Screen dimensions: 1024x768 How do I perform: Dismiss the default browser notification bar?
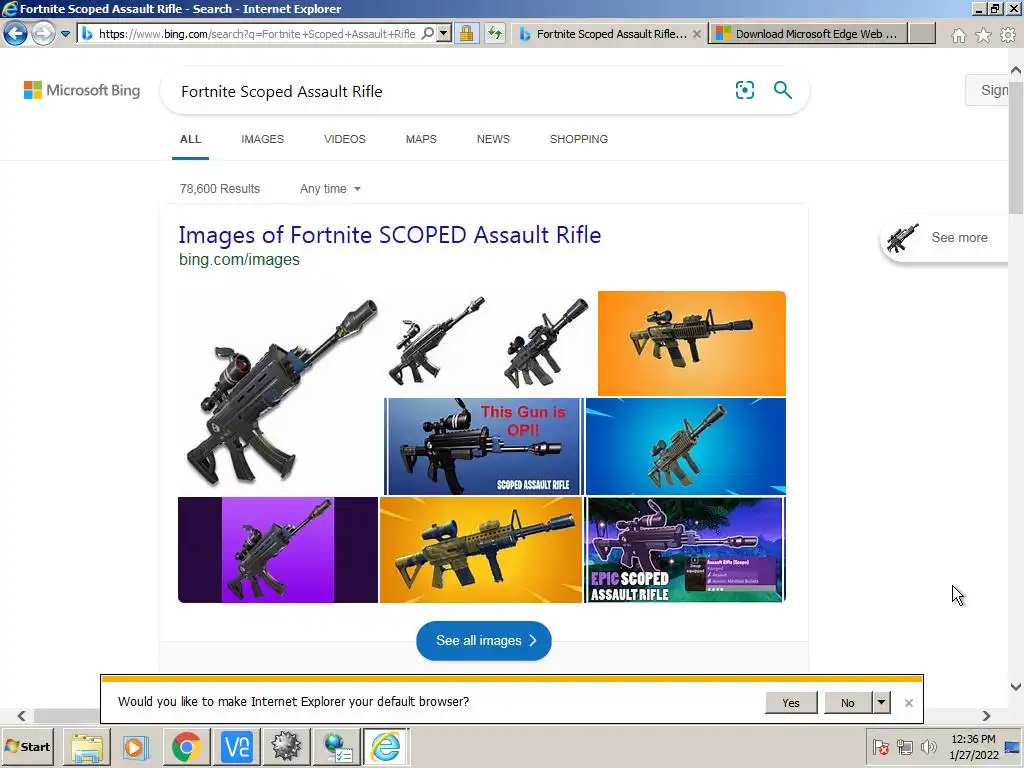click(908, 703)
